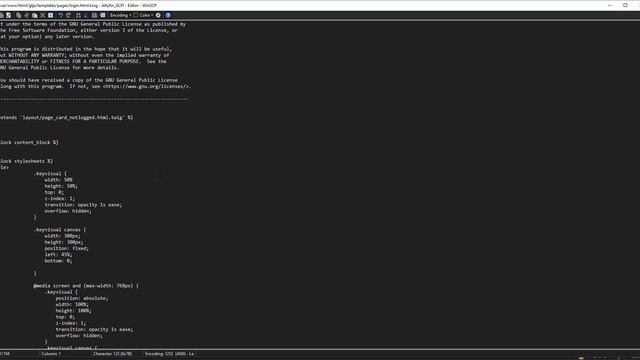Click the Copy icon in the editor toolbar
The height and width of the screenshot is (360, 640).
pos(18,15)
